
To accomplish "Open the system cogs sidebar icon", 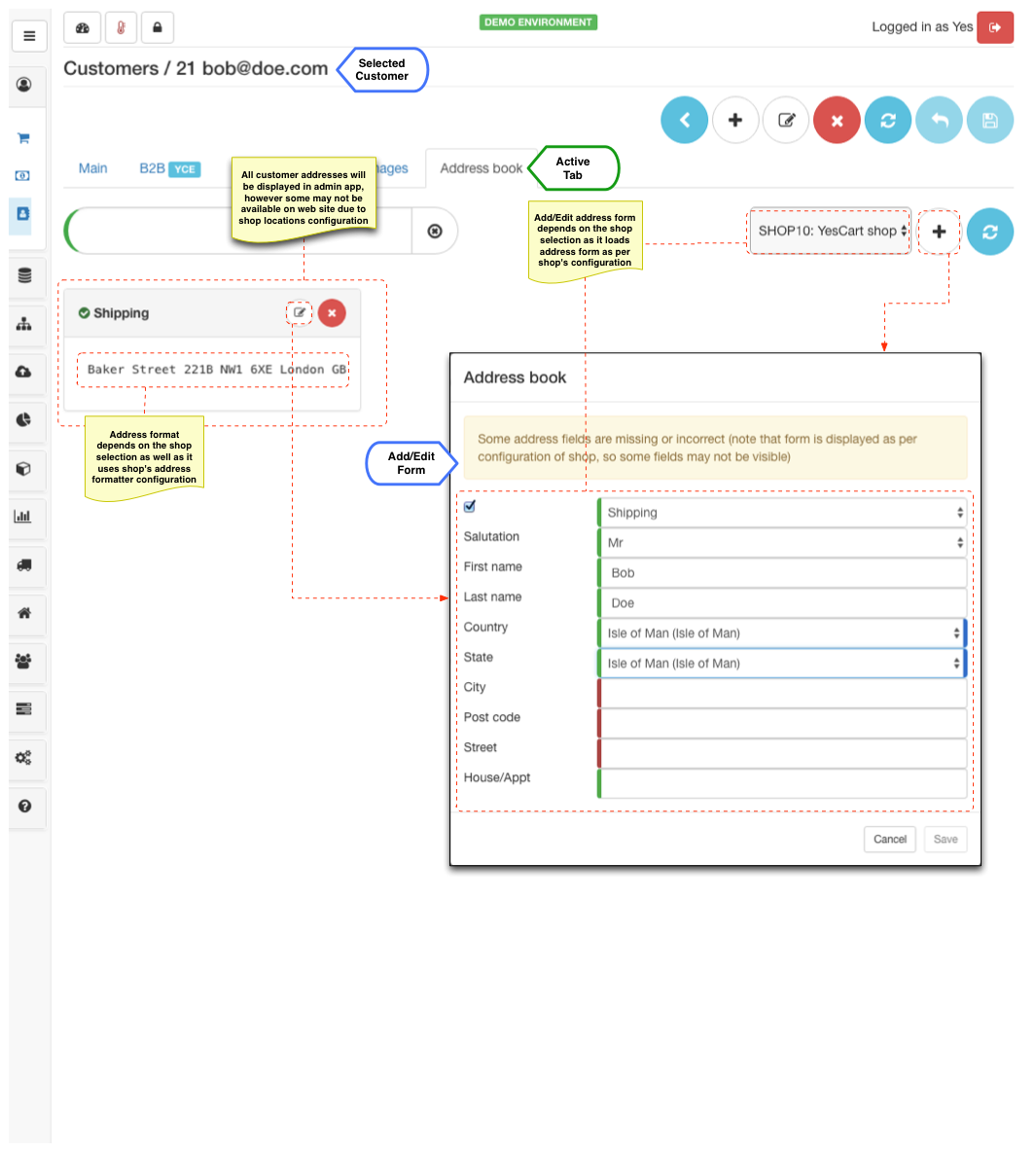I will pos(24,758).
